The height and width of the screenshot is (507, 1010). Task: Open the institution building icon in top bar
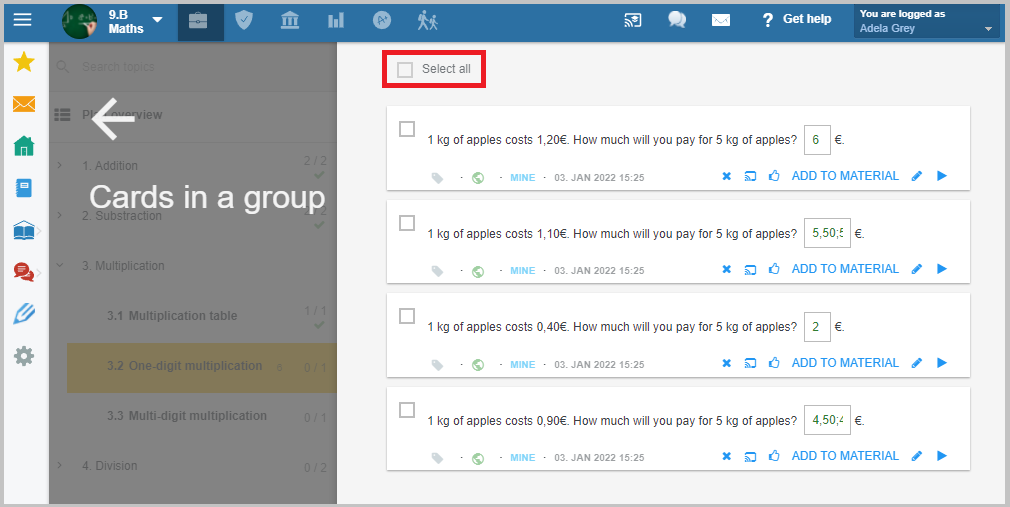tap(290, 21)
